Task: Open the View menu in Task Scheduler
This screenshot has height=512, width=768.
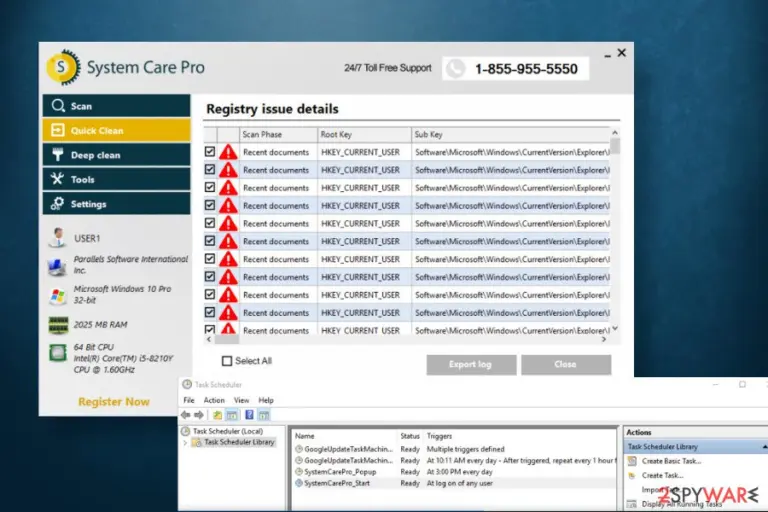Action: (241, 400)
